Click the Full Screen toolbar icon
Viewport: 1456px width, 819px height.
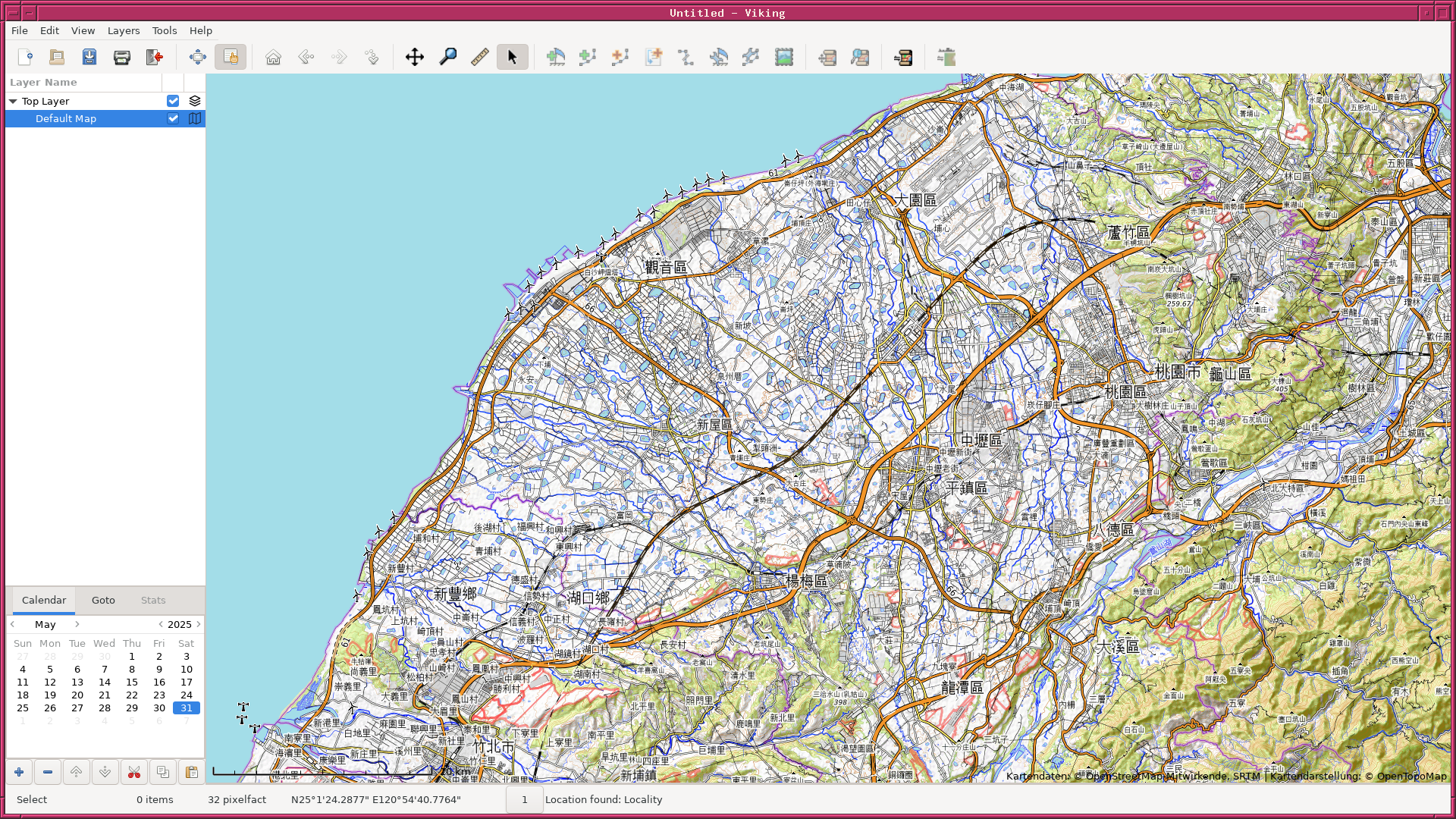[197, 57]
